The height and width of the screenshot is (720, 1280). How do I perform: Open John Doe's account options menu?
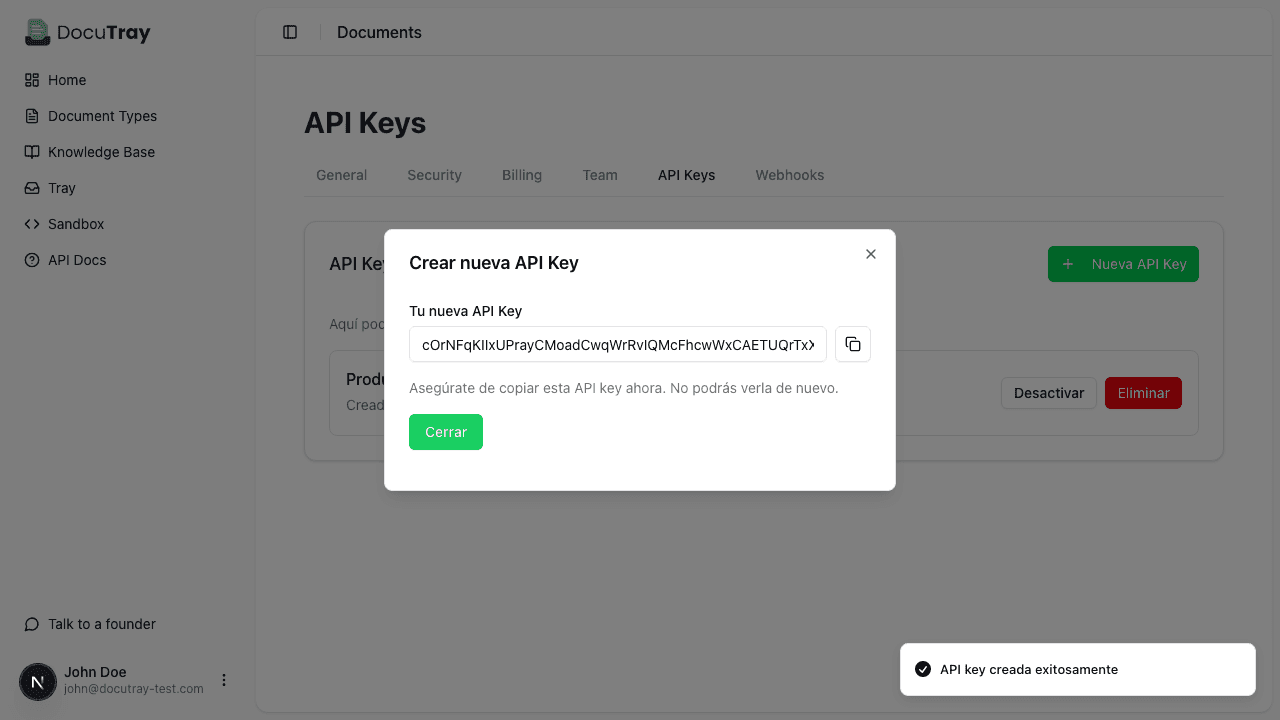pyautogui.click(x=224, y=680)
